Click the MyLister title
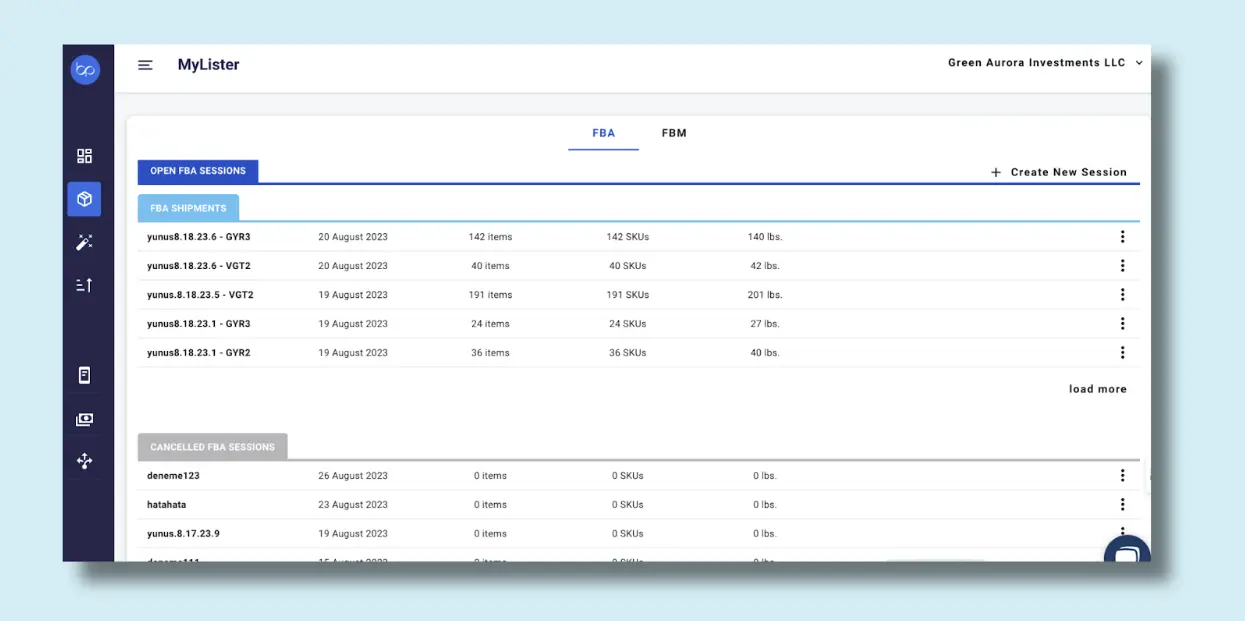 point(208,65)
